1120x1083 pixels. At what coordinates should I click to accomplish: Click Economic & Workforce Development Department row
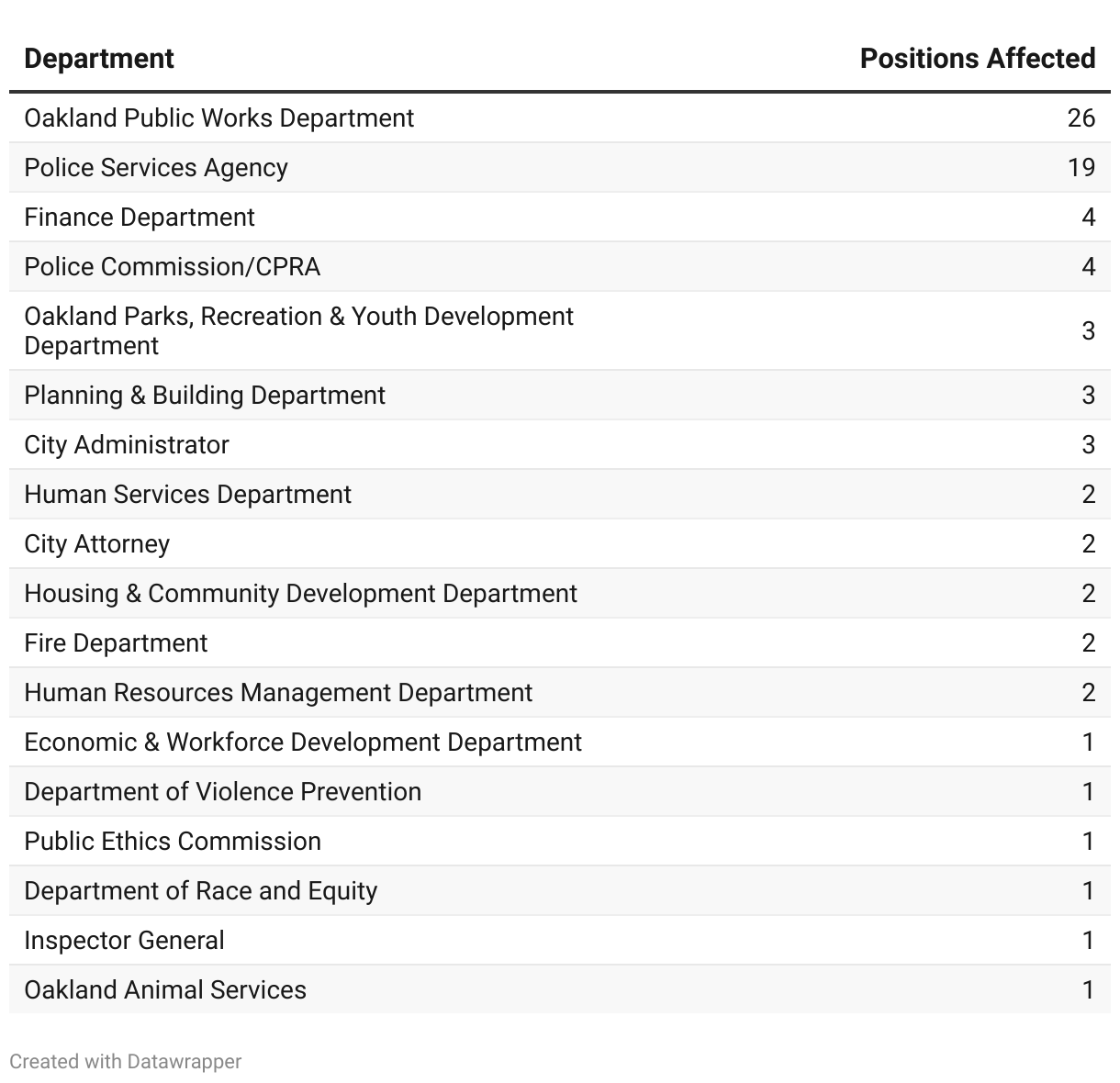(560, 742)
